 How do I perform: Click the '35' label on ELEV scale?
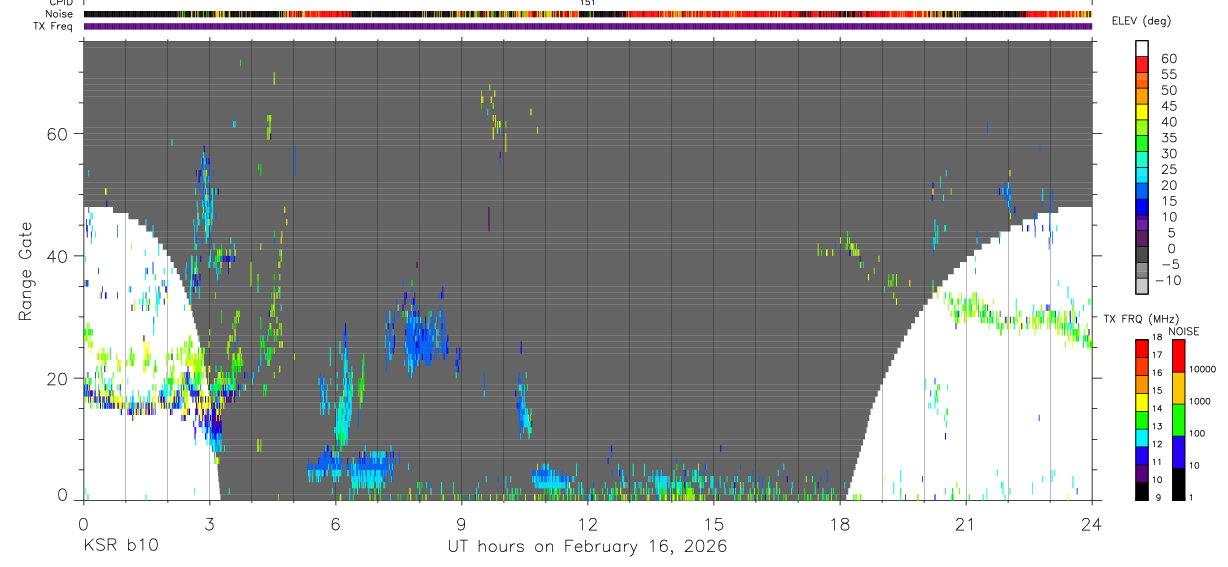pos(1169,138)
